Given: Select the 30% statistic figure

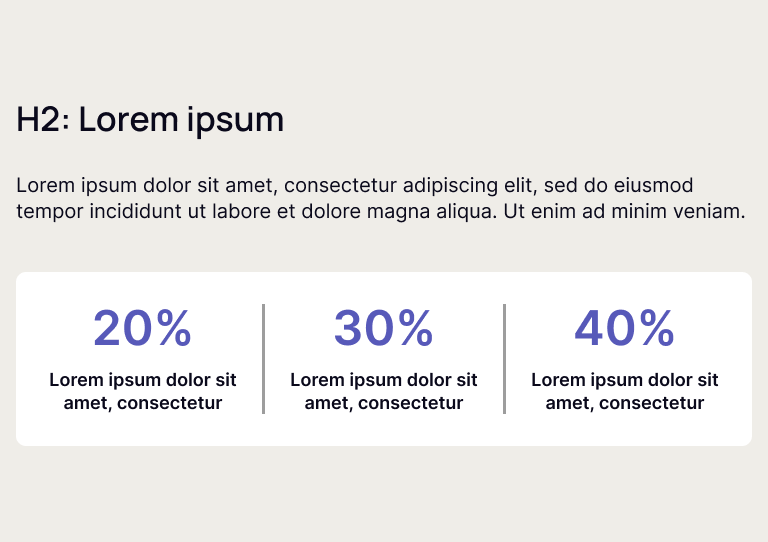Looking at the screenshot, I should click(x=383, y=328).
